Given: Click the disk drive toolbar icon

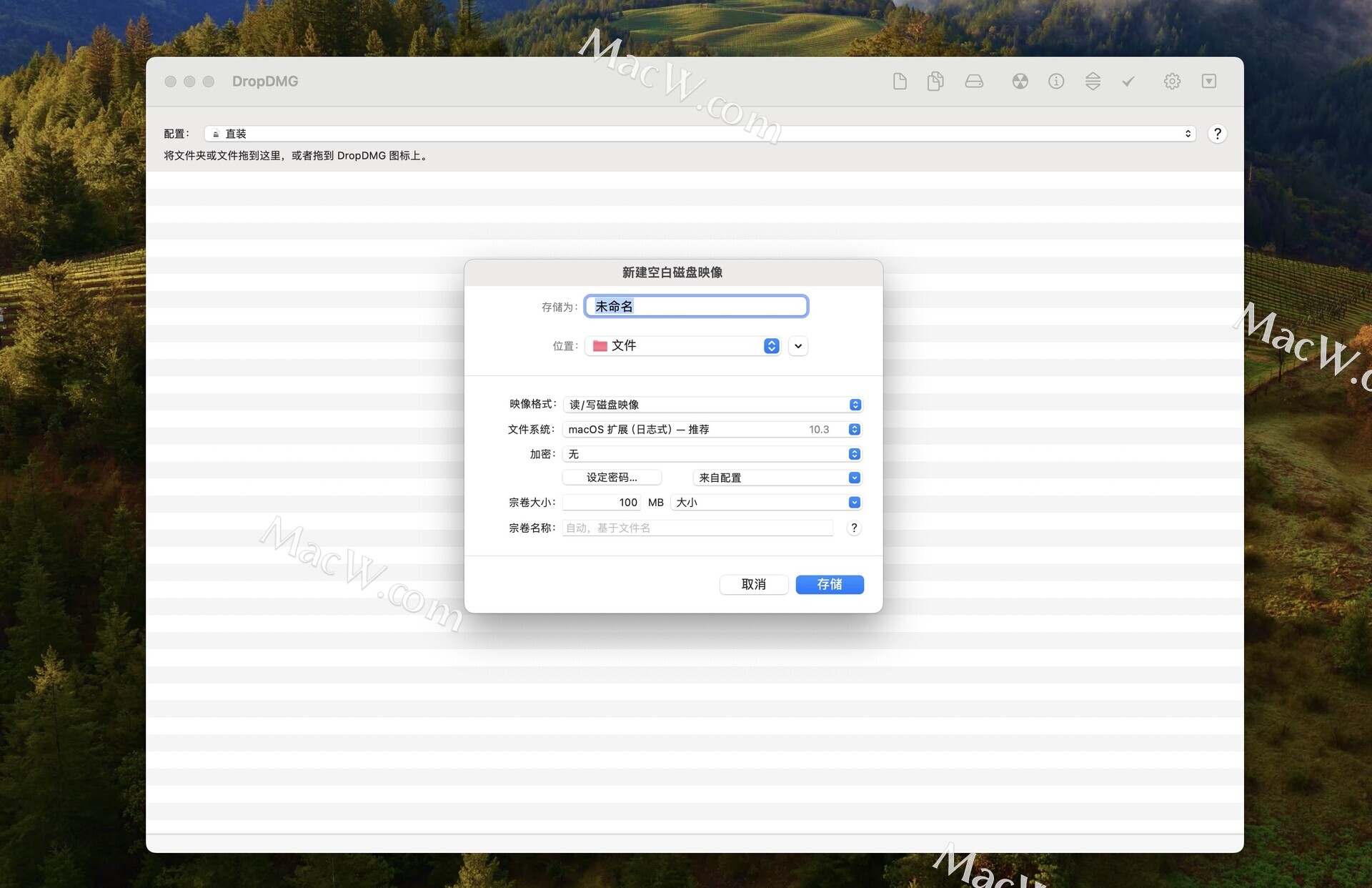Looking at the screenshot, I should point(974,82).
